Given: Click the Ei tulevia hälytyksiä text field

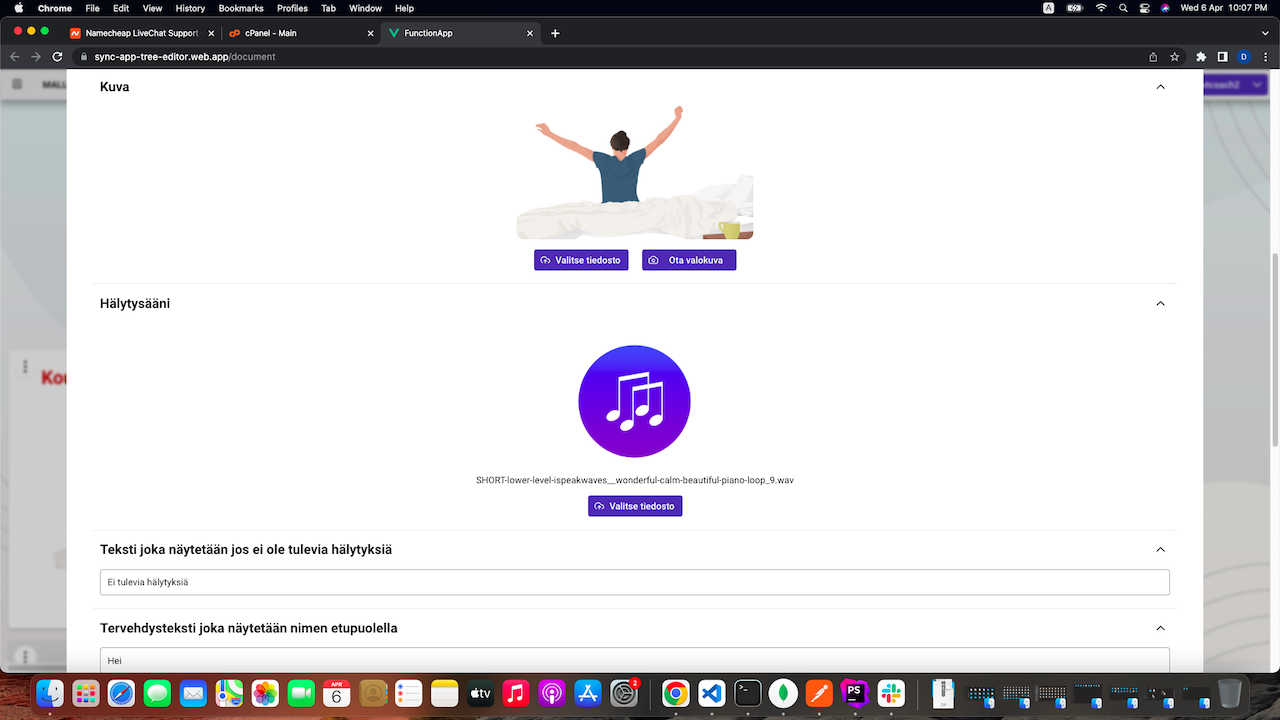Looking at the screenshot, I should point(634,582).
